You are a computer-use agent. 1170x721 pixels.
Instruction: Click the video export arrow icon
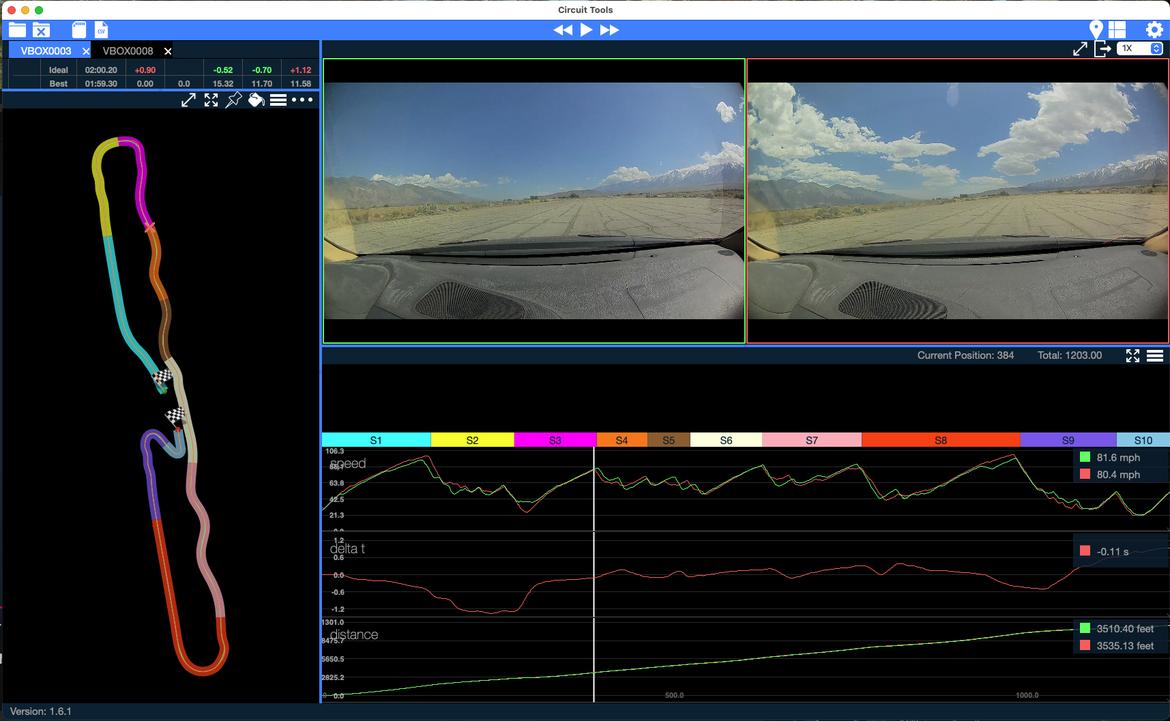pos(1103,49)
